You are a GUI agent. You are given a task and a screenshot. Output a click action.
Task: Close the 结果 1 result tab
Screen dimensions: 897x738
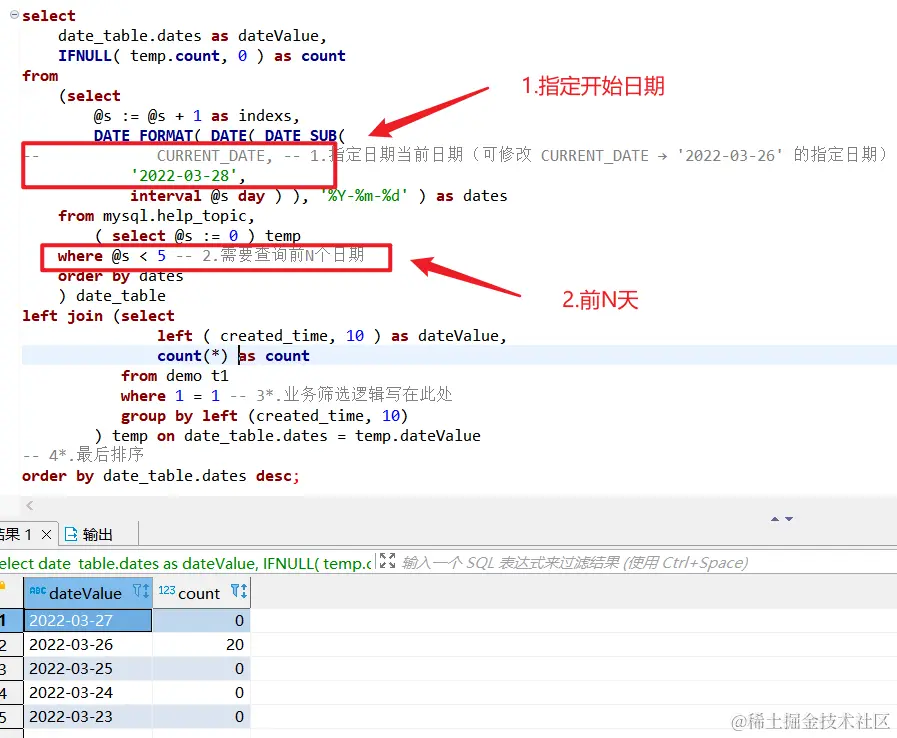(46, 534)
